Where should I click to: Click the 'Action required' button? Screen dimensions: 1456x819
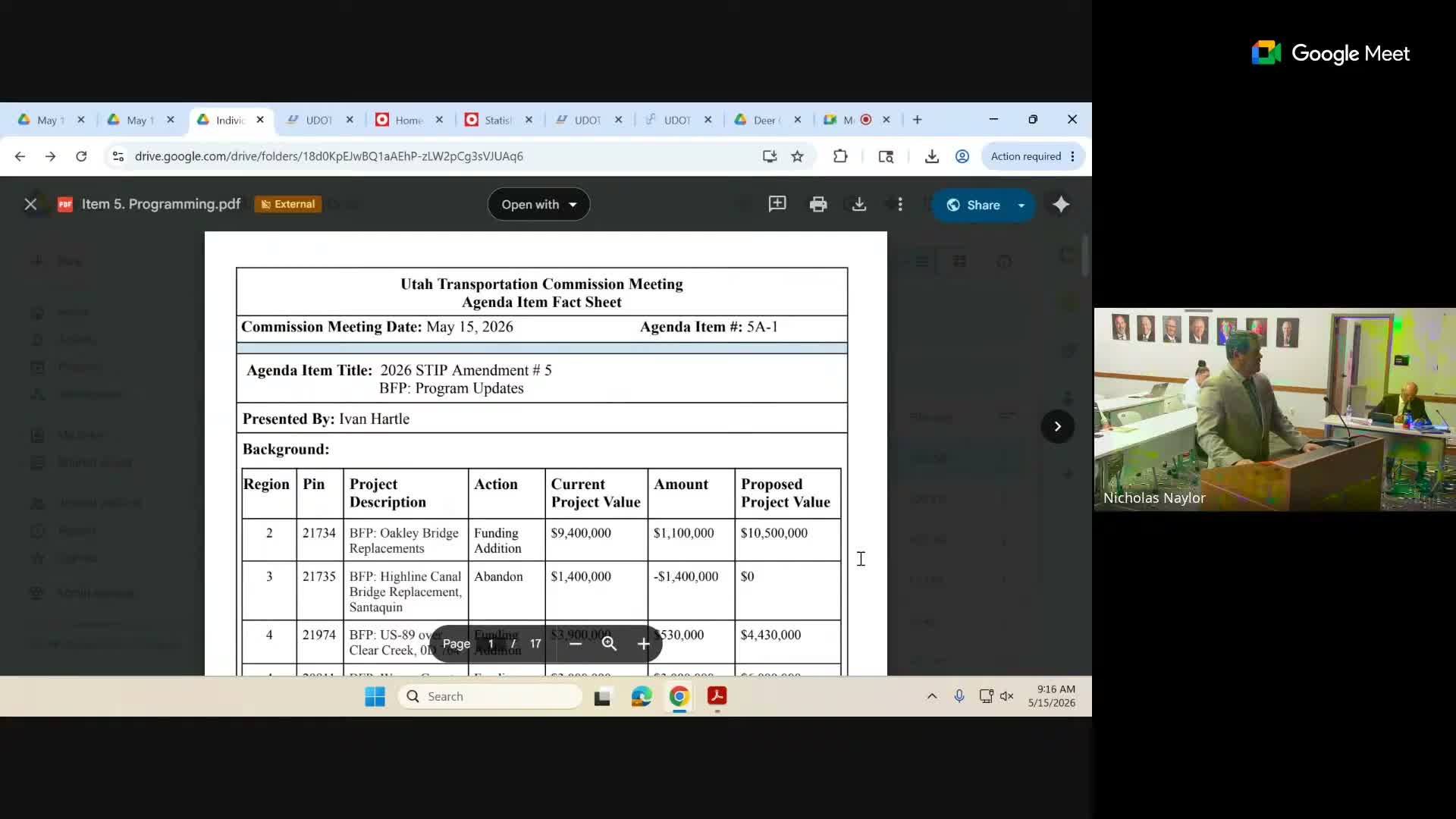(1025, 156)
